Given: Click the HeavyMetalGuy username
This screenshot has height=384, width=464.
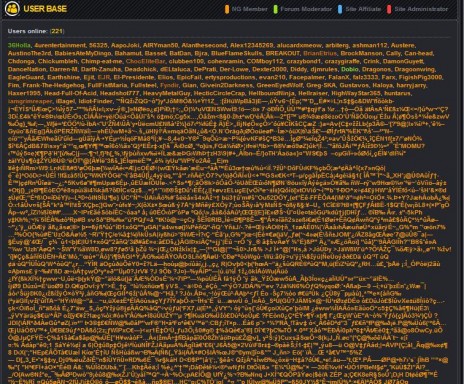Looking at the screenshot, I should [x=167, y=93].
